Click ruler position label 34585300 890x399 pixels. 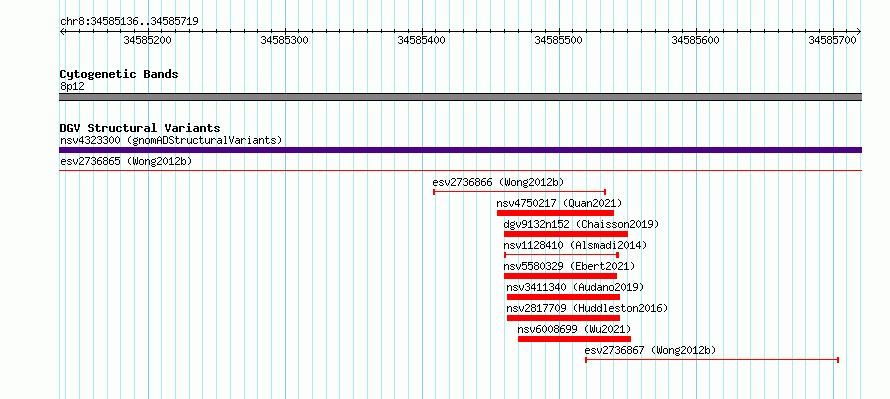coord(284,40)
